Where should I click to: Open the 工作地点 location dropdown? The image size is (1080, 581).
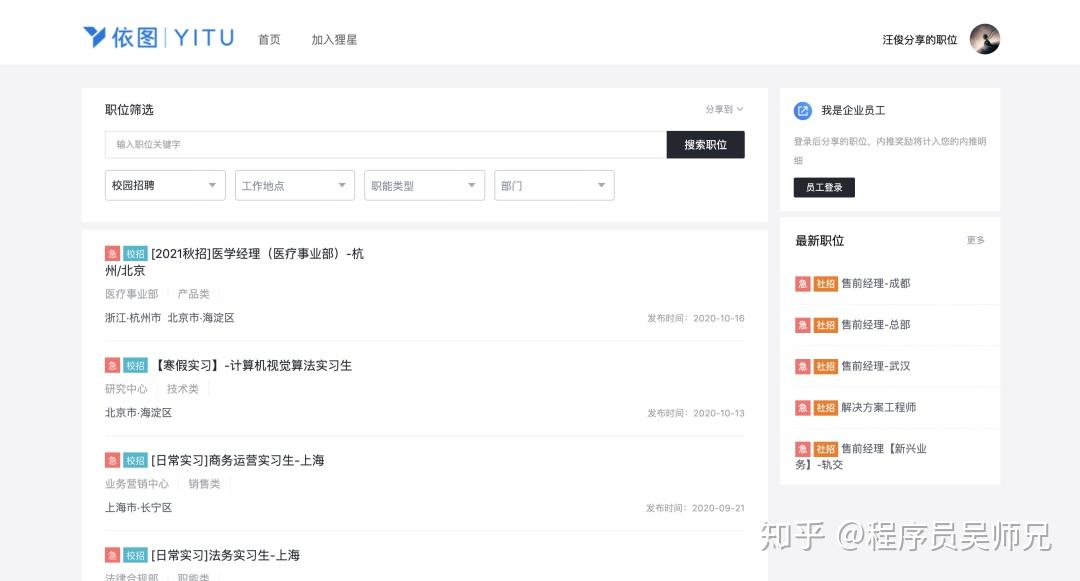[x=295, y=185]
